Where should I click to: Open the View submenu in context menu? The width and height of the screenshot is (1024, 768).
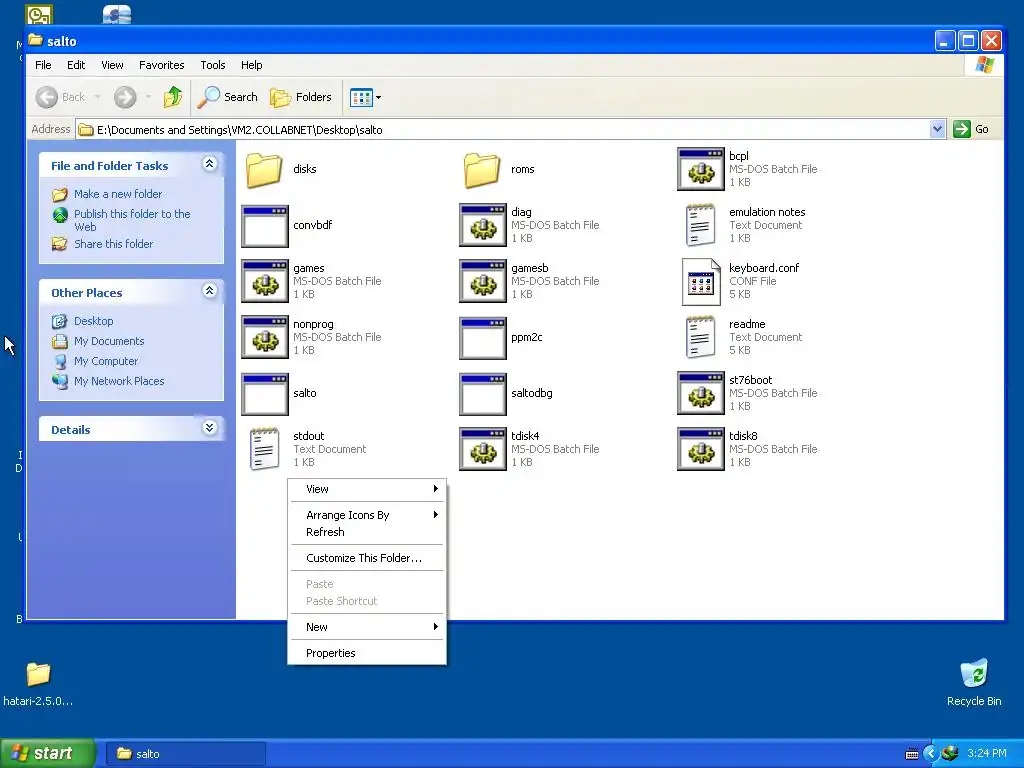point(367,489)
